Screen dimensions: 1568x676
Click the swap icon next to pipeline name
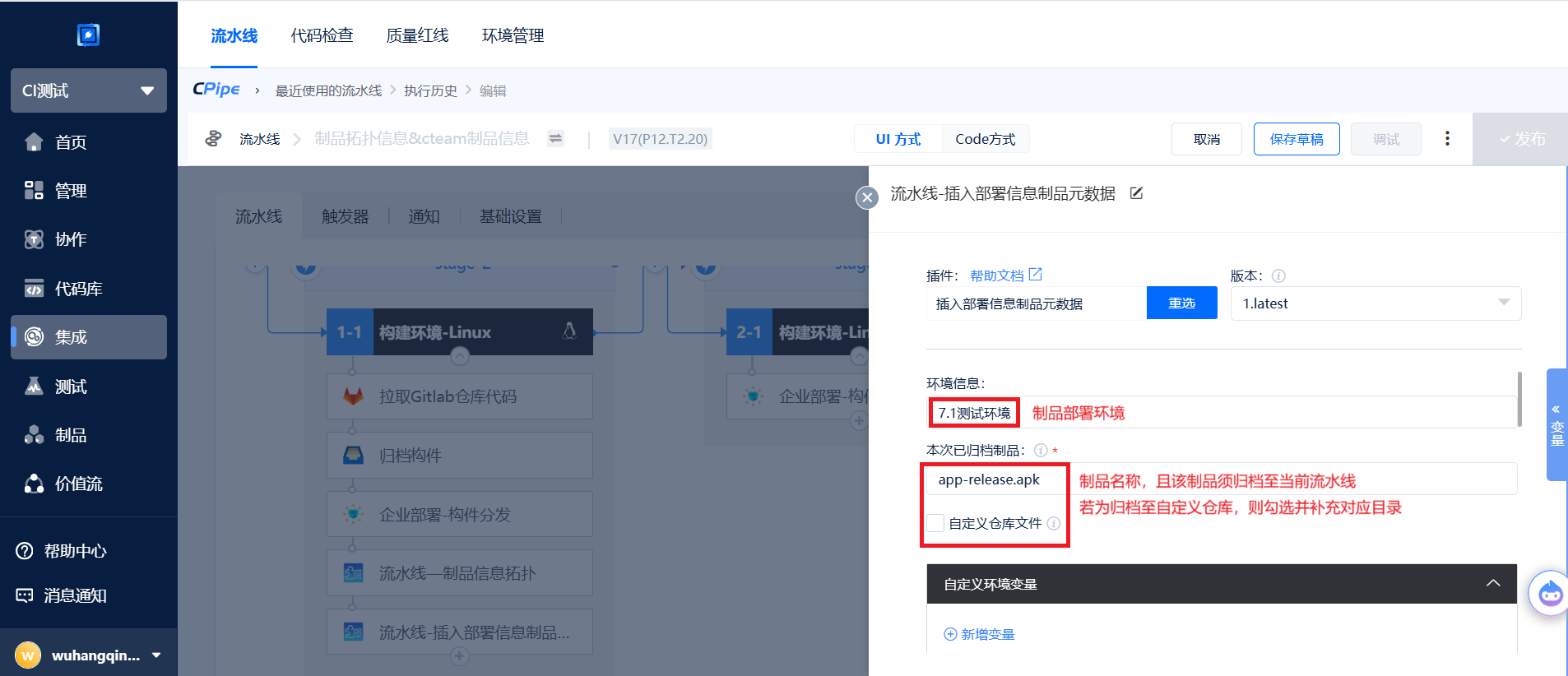pos(556,139)
